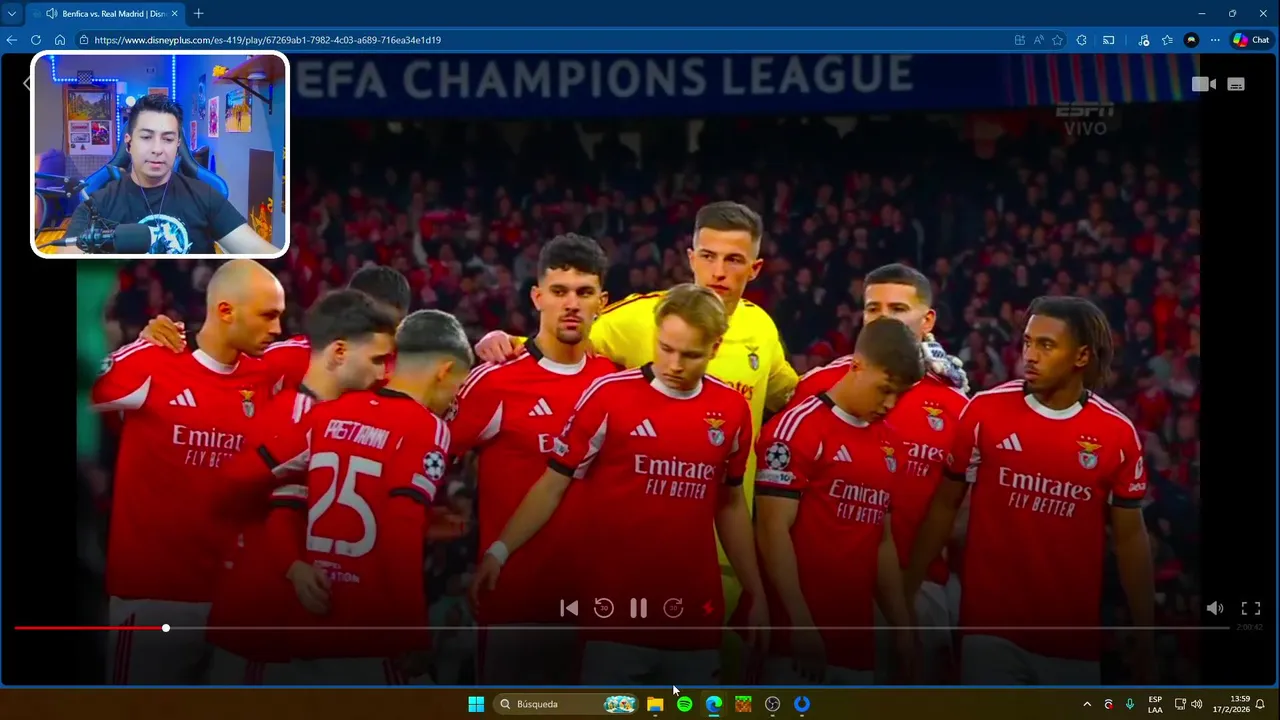Open the camera feed selector icon
1280x720 pixels.
point(1204,84)
